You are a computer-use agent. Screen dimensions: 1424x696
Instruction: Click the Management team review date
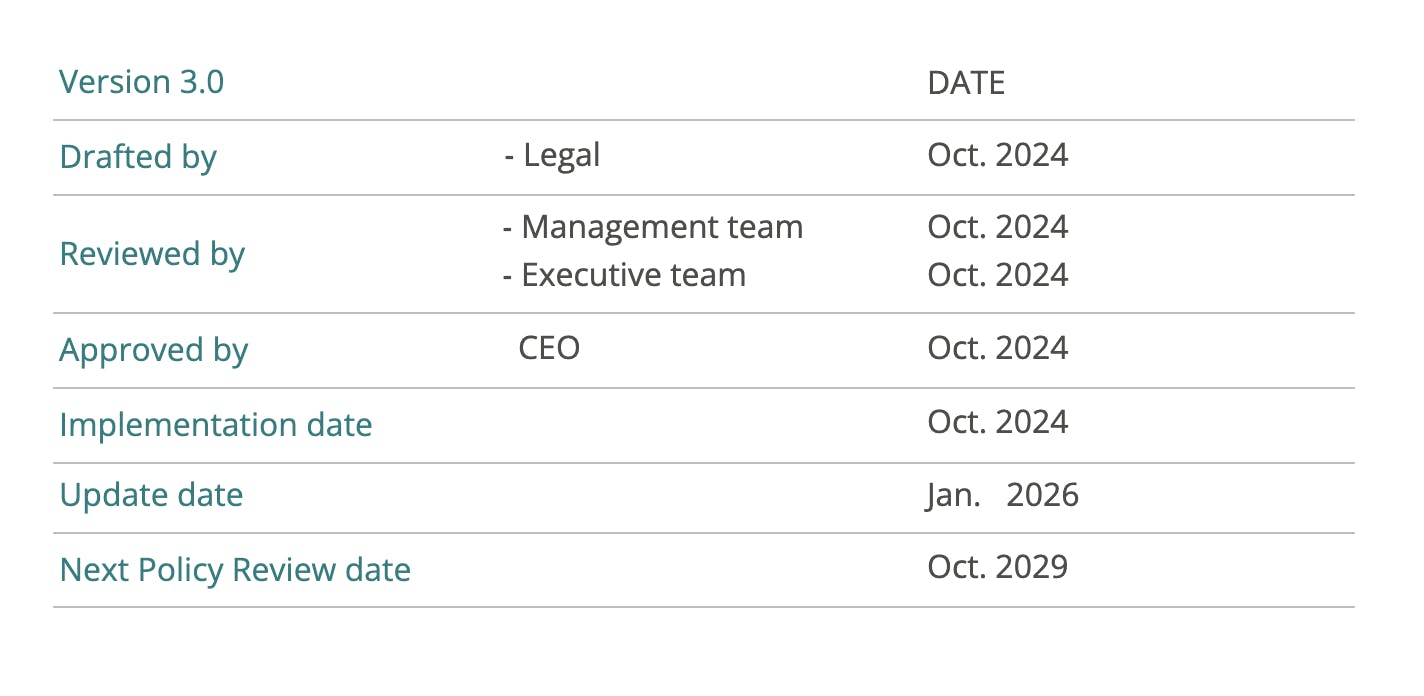[997, 227]
